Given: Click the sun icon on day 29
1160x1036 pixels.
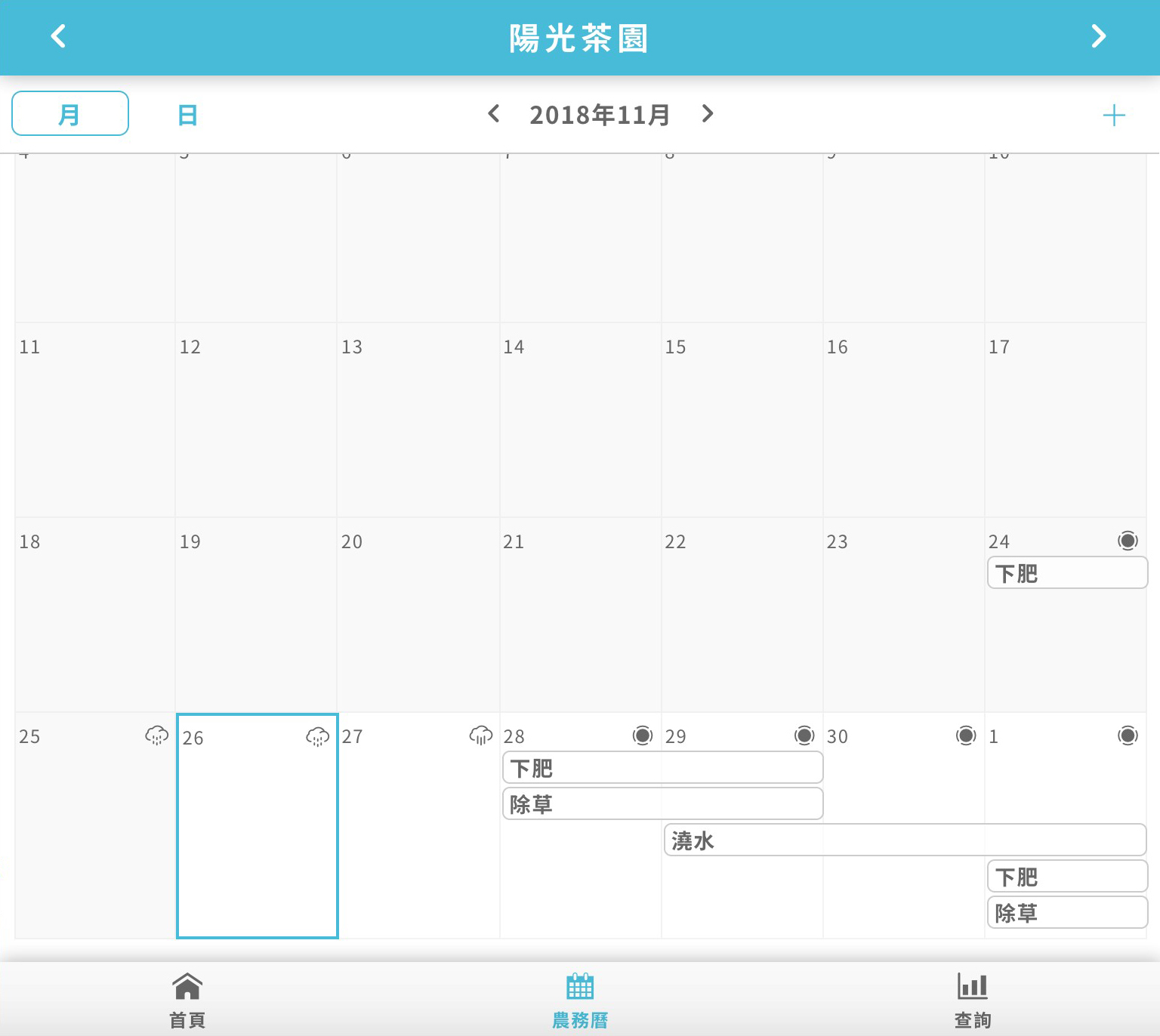Looking at the screenshot, I should (x=804, y=735).
